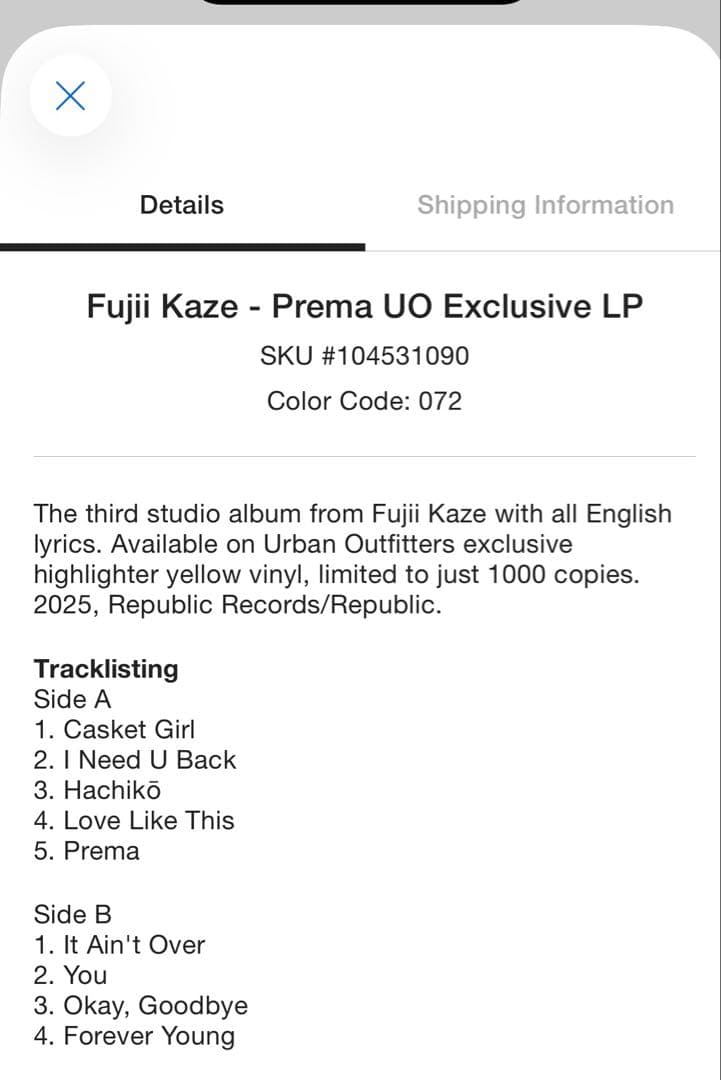Select the Details tab
The image size is (721, 1080).
181,204
